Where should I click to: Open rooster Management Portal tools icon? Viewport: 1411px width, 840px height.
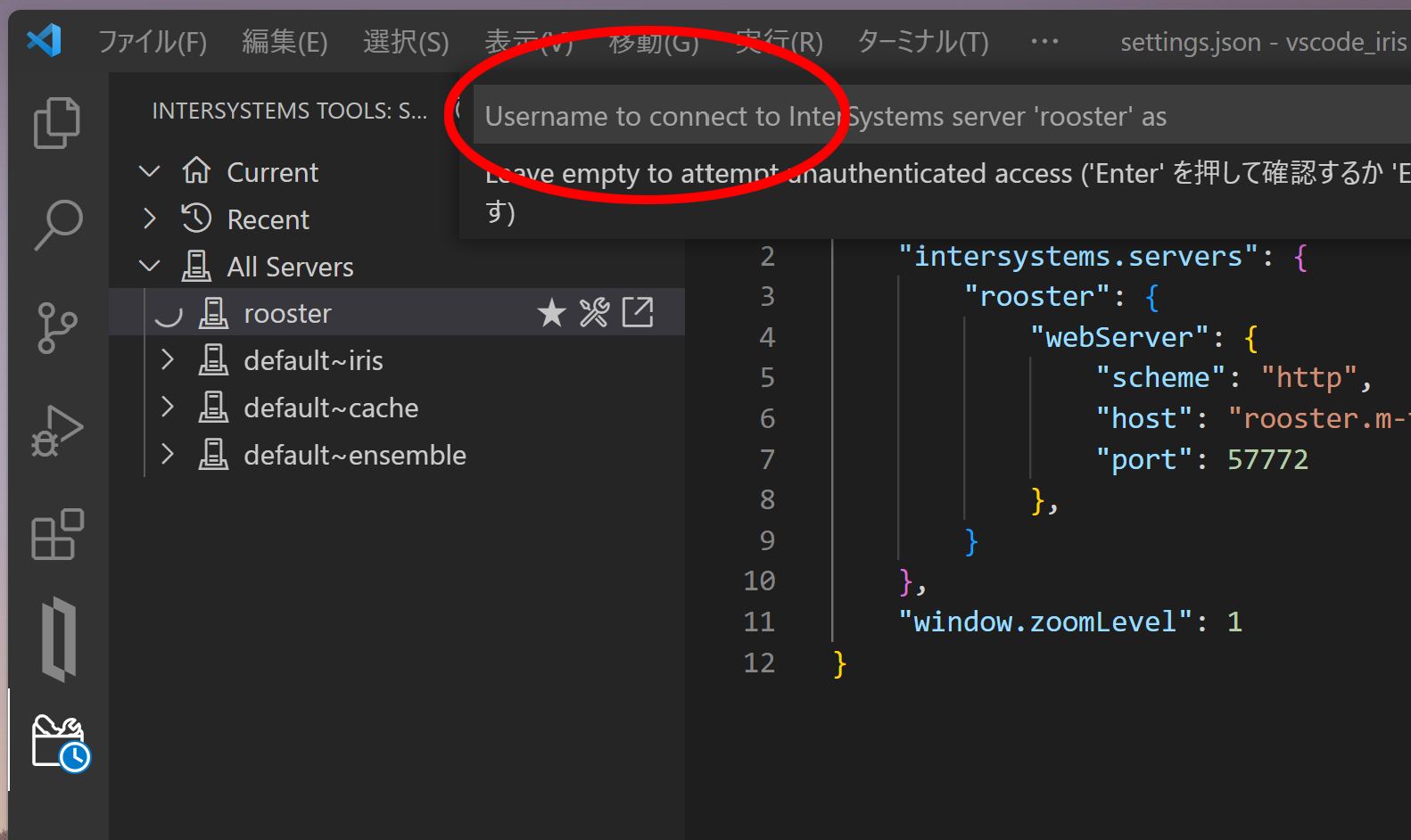point(594,313)
